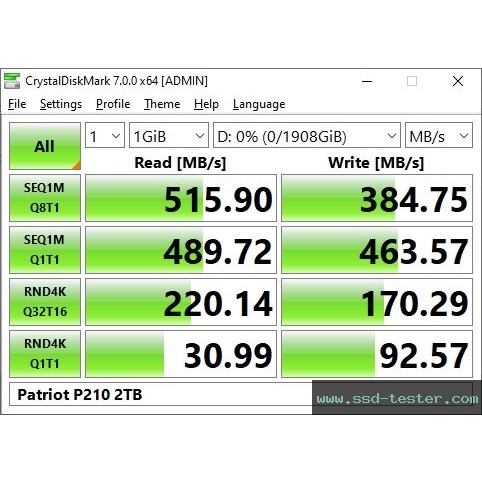The height and width of the screenshot is (482, 482).
Task: Click the Read [MB/s] column header
Action: click(x=180, y=163)
